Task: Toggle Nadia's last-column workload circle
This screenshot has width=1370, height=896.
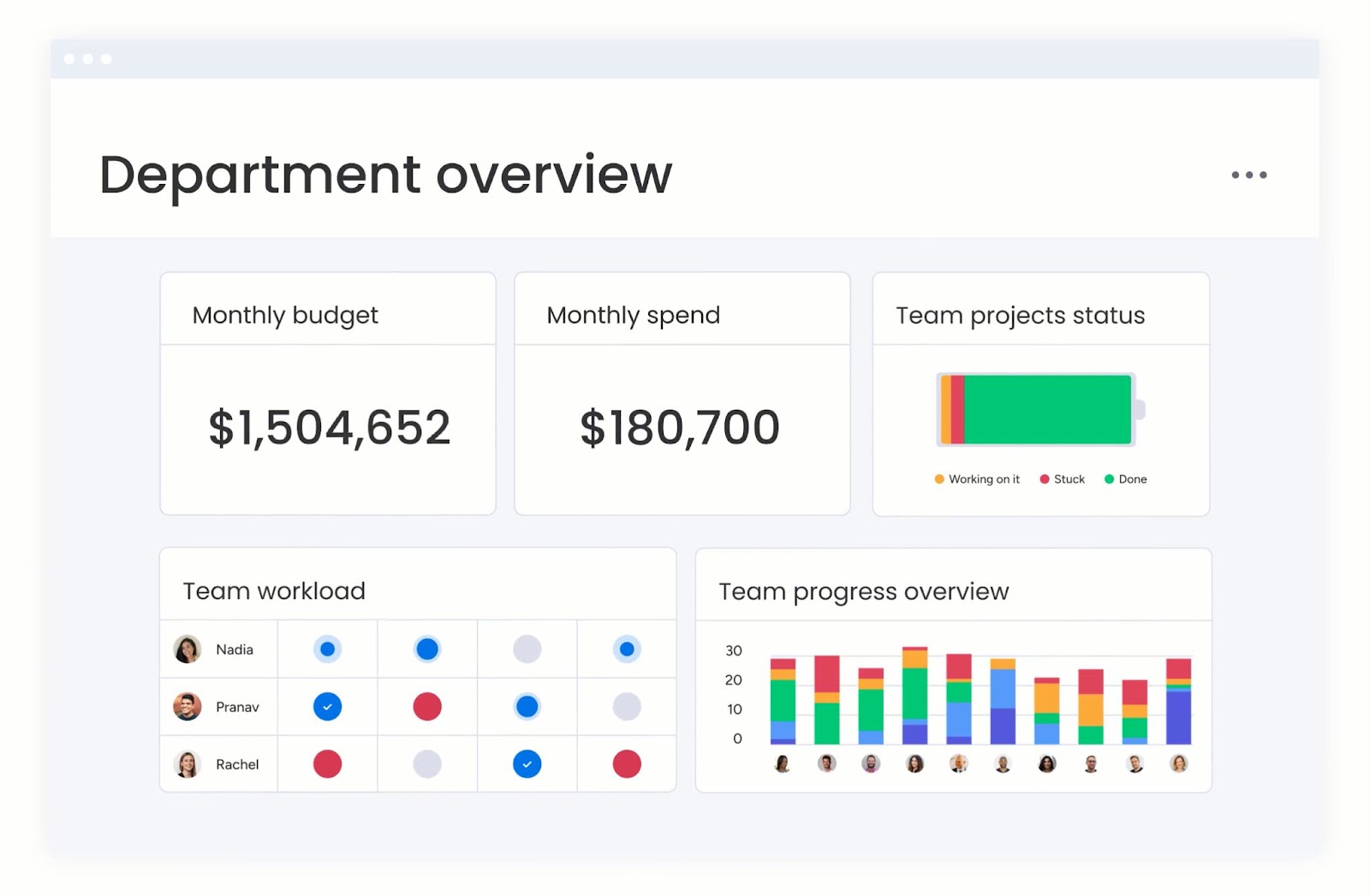Action: [627, 650]
